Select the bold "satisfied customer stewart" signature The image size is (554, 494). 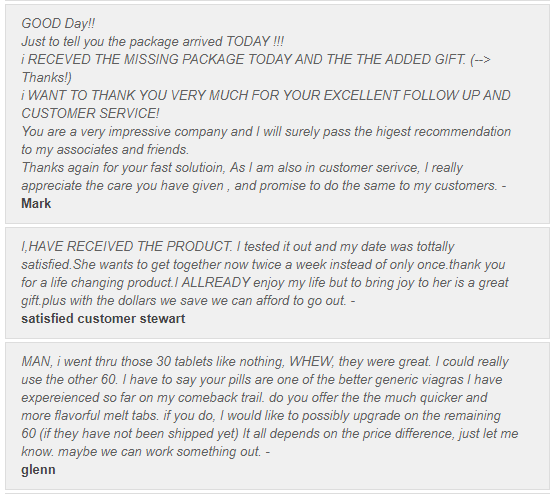[103, 318]
